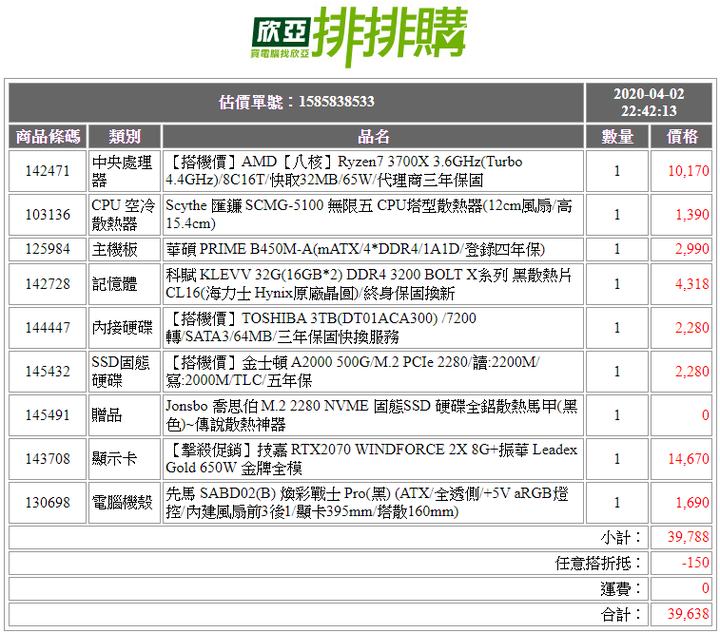This screenshot has width=720, height=633.
Task: Click the CPU 空冷散熱器 category cell
Action: pyautogui.click(x=124, y=214)
